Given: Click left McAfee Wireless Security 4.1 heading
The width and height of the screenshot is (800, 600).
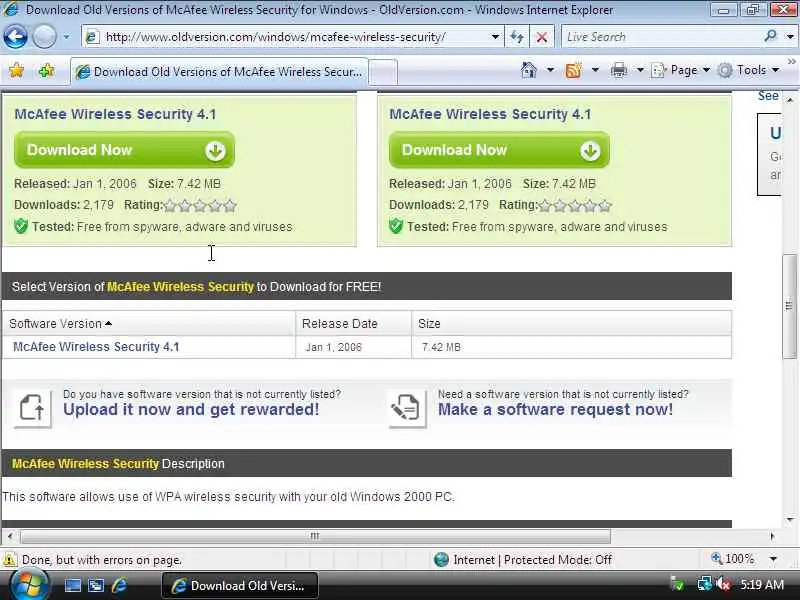Looking at the screenshot, I should coord(115,114).
